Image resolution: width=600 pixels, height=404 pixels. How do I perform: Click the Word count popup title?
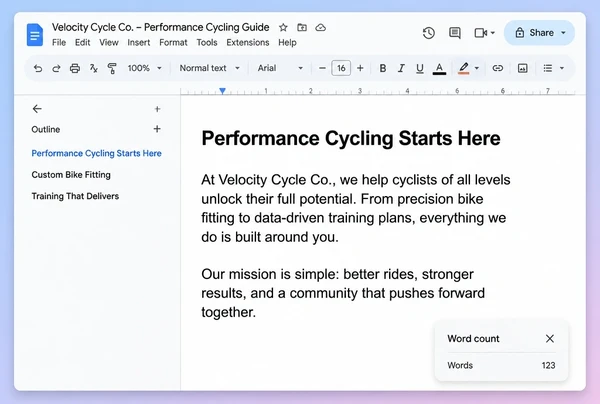click(473, 339)
